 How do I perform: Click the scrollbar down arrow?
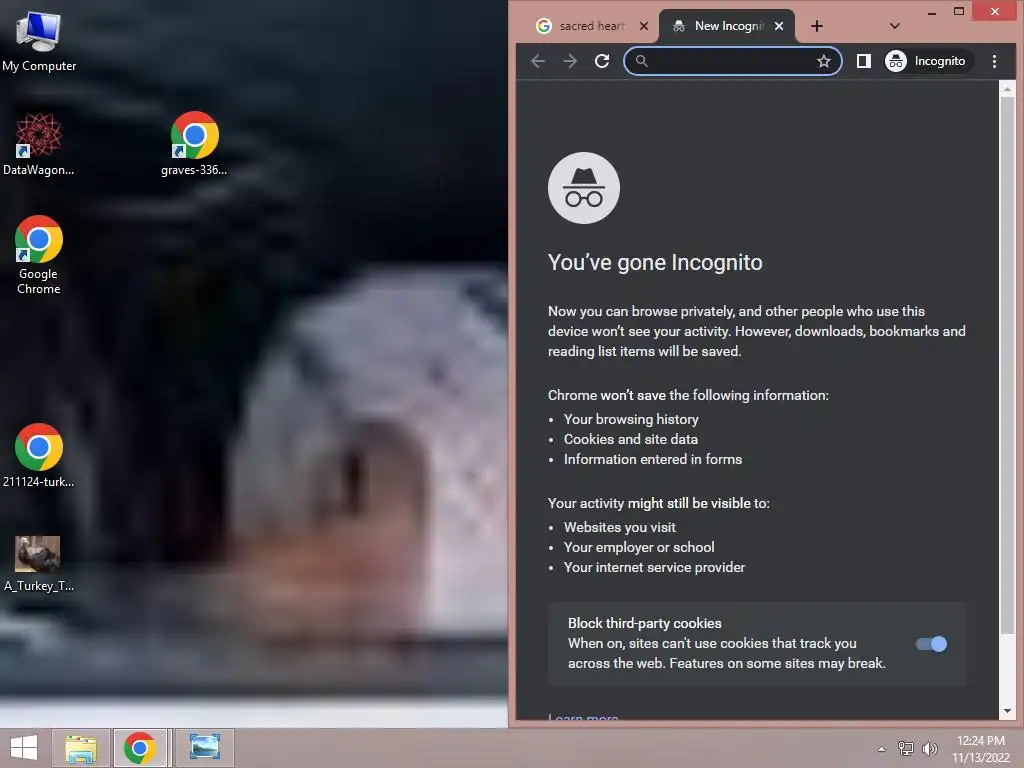pyautogui.click(x=1006, y=711)
